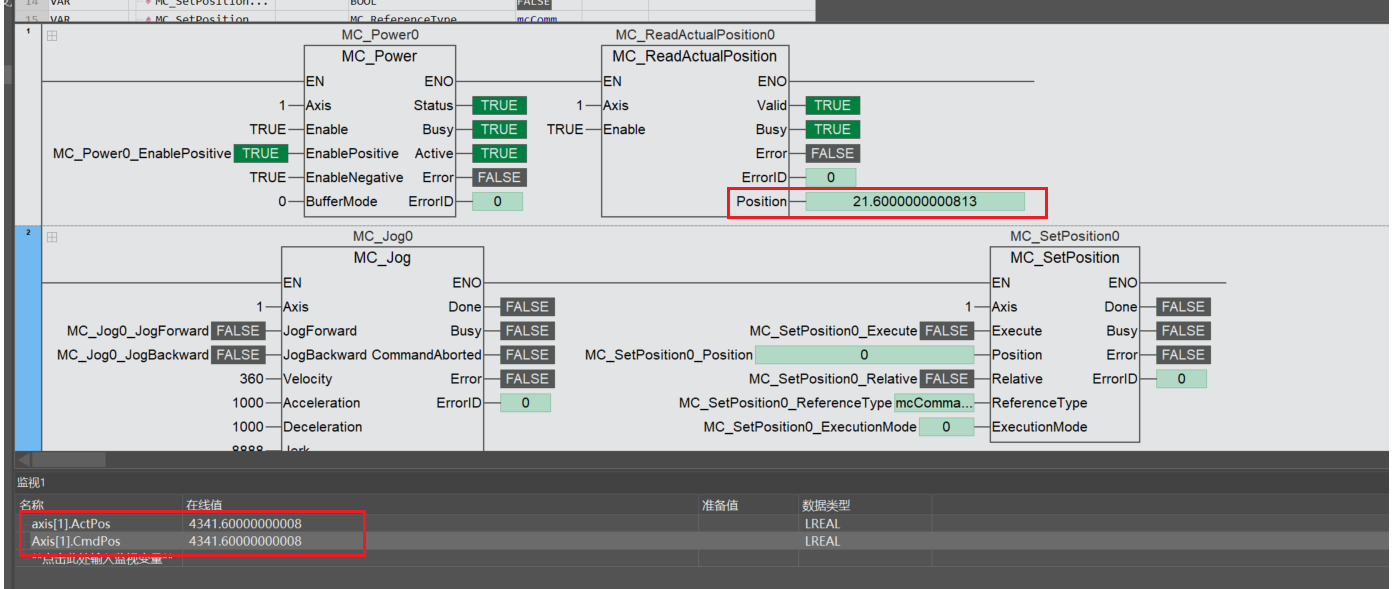Select the MC_SetPosition function block title
The height and width of the screenshot is (589, 1399).
click(x=1064, y=258)
